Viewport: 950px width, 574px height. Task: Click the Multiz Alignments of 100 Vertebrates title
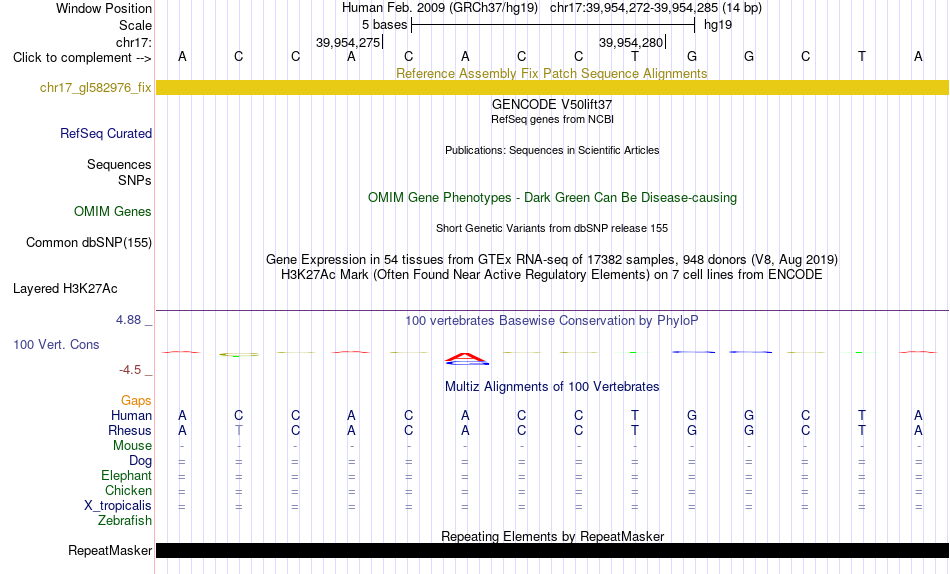pyautogui.click(x=551, y=387)
